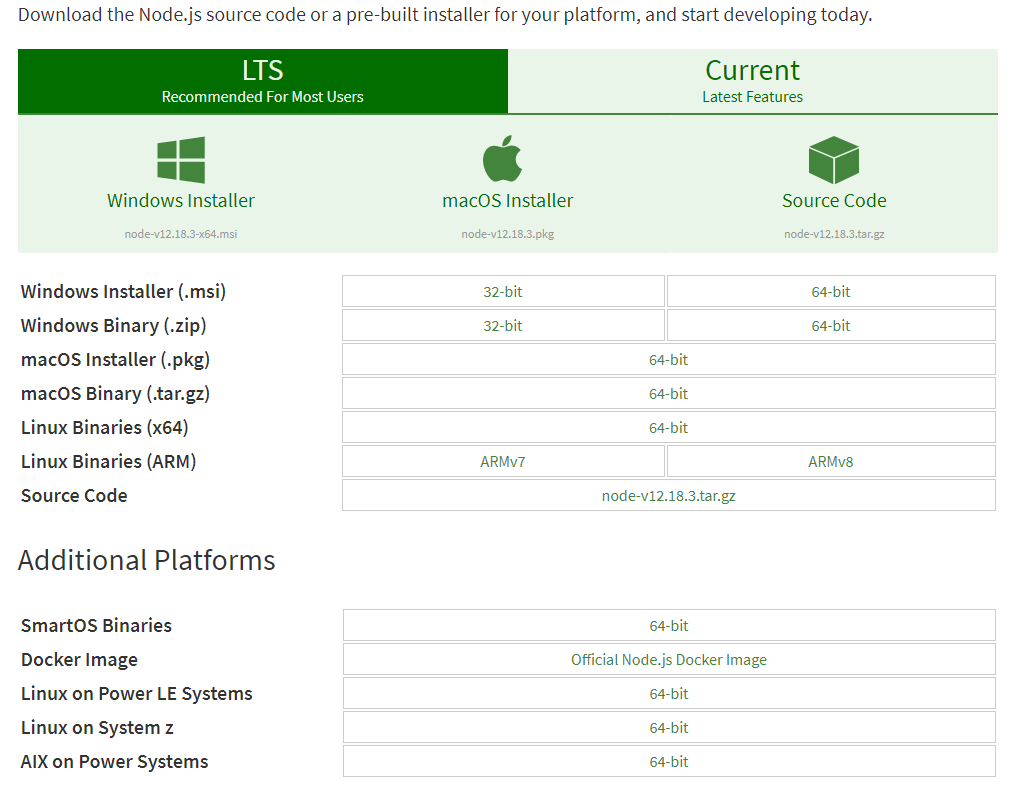Click the Apple logo icon
The width and height of the screenshot is (1036, 794).
tap(503, 159)
